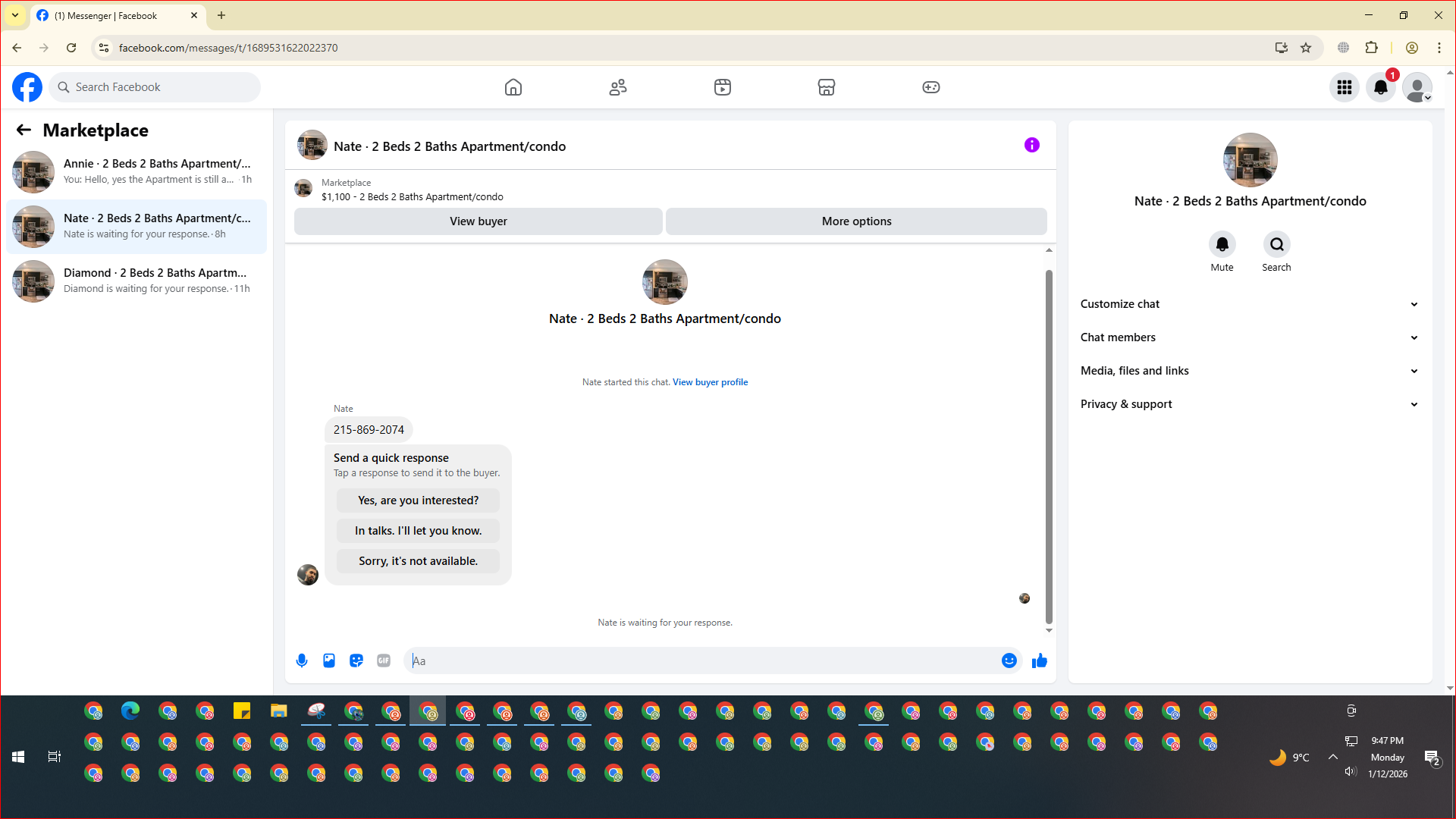Open the View buyer profile link
1456x819 pixels.
pos(710,382)
